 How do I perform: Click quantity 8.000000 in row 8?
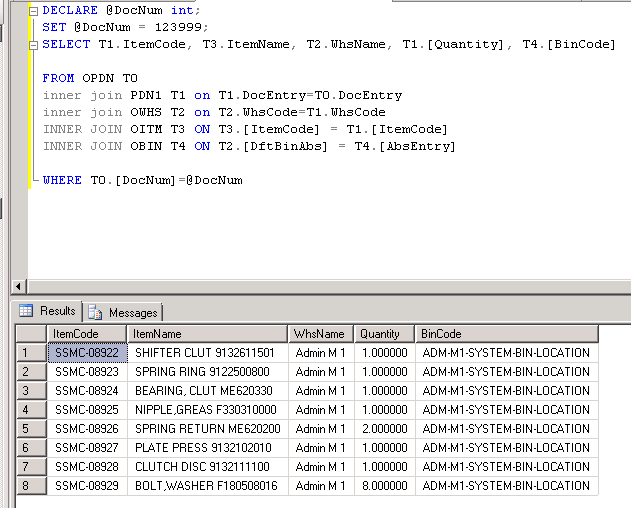point(385,485)
